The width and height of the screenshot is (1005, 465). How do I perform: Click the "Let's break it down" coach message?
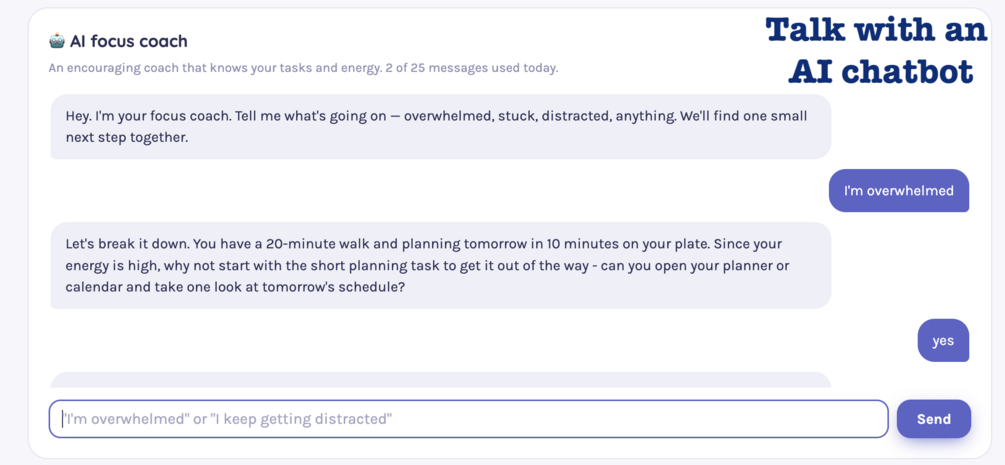point(440,266)
